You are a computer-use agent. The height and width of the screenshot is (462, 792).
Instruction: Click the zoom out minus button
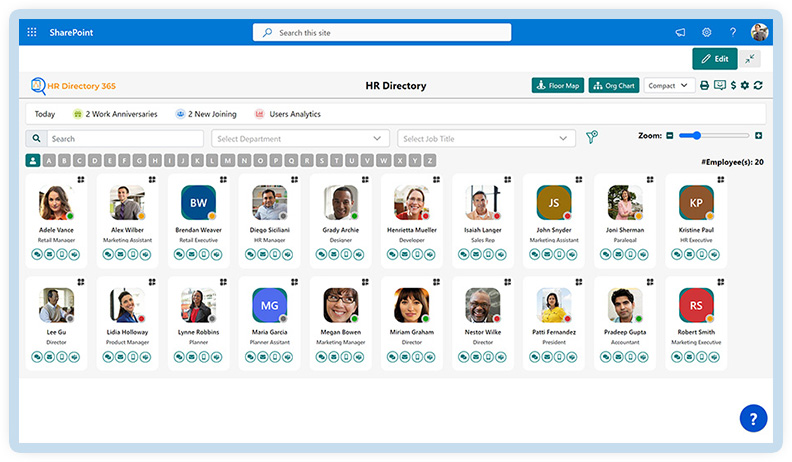[x=670, y=135]
